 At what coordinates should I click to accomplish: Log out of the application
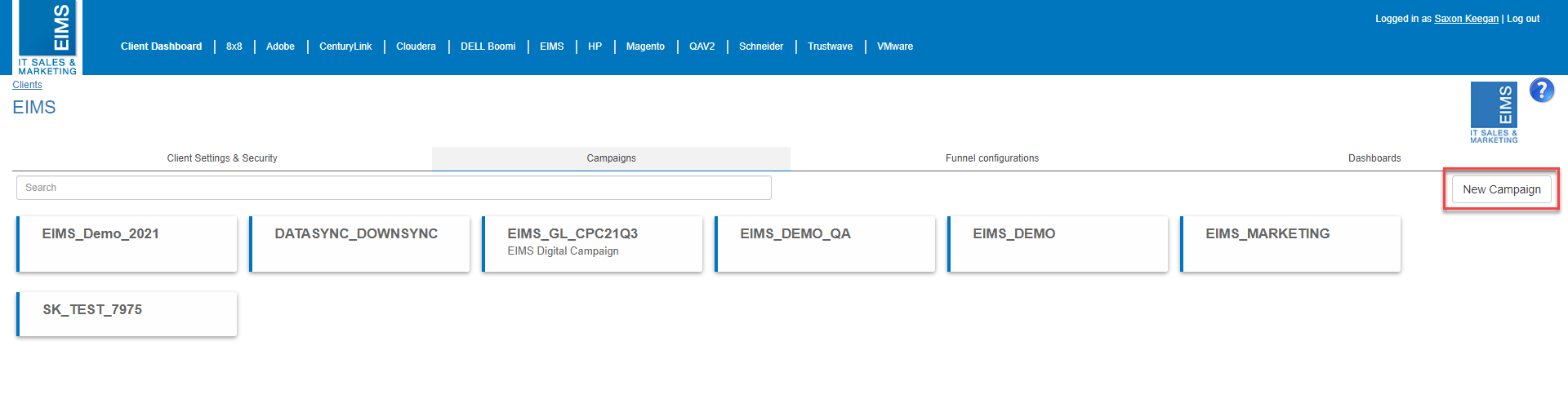1523,19
